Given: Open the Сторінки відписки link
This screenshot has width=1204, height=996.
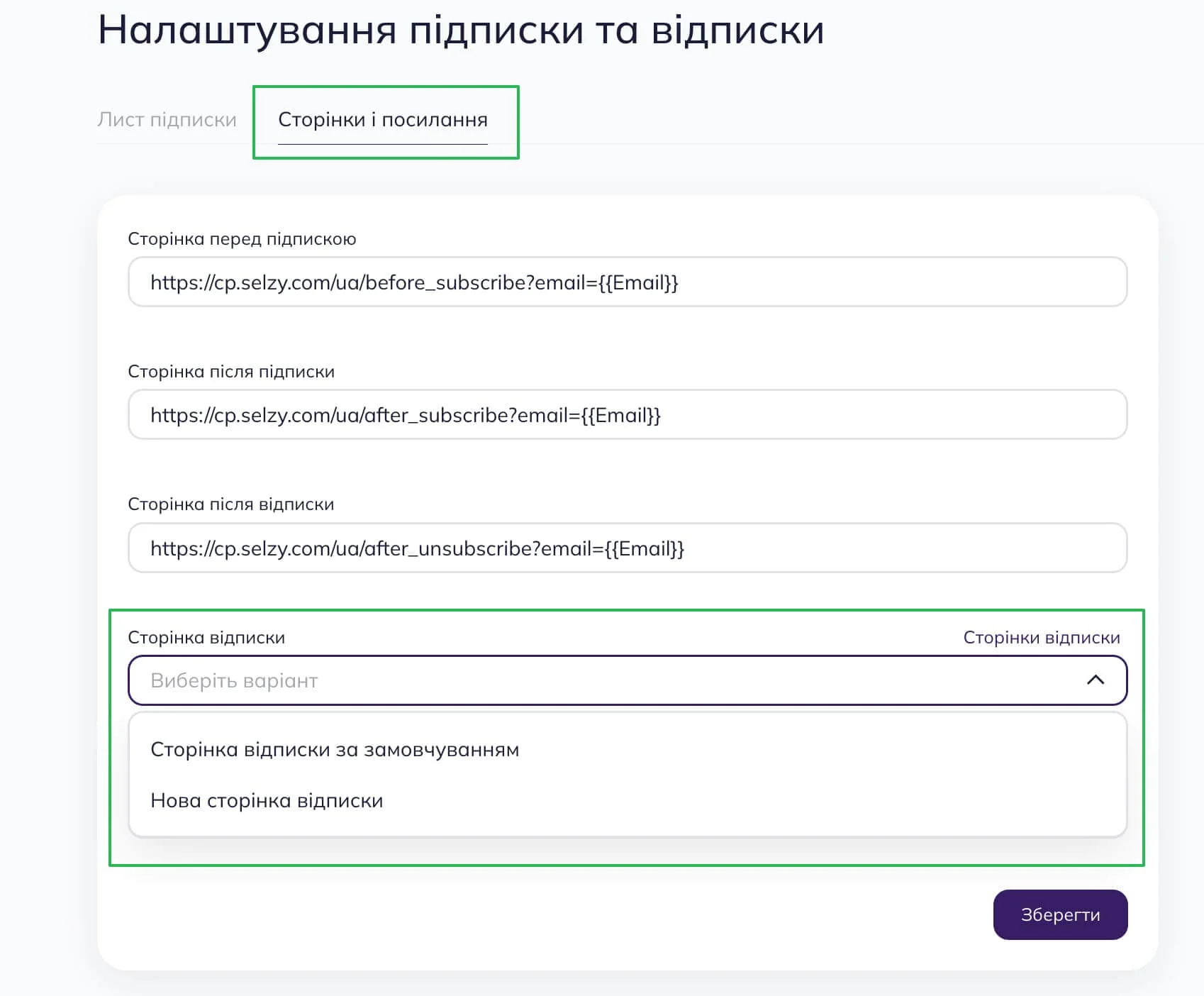Looking at the screenshot, I should (x=1042, y=637).
